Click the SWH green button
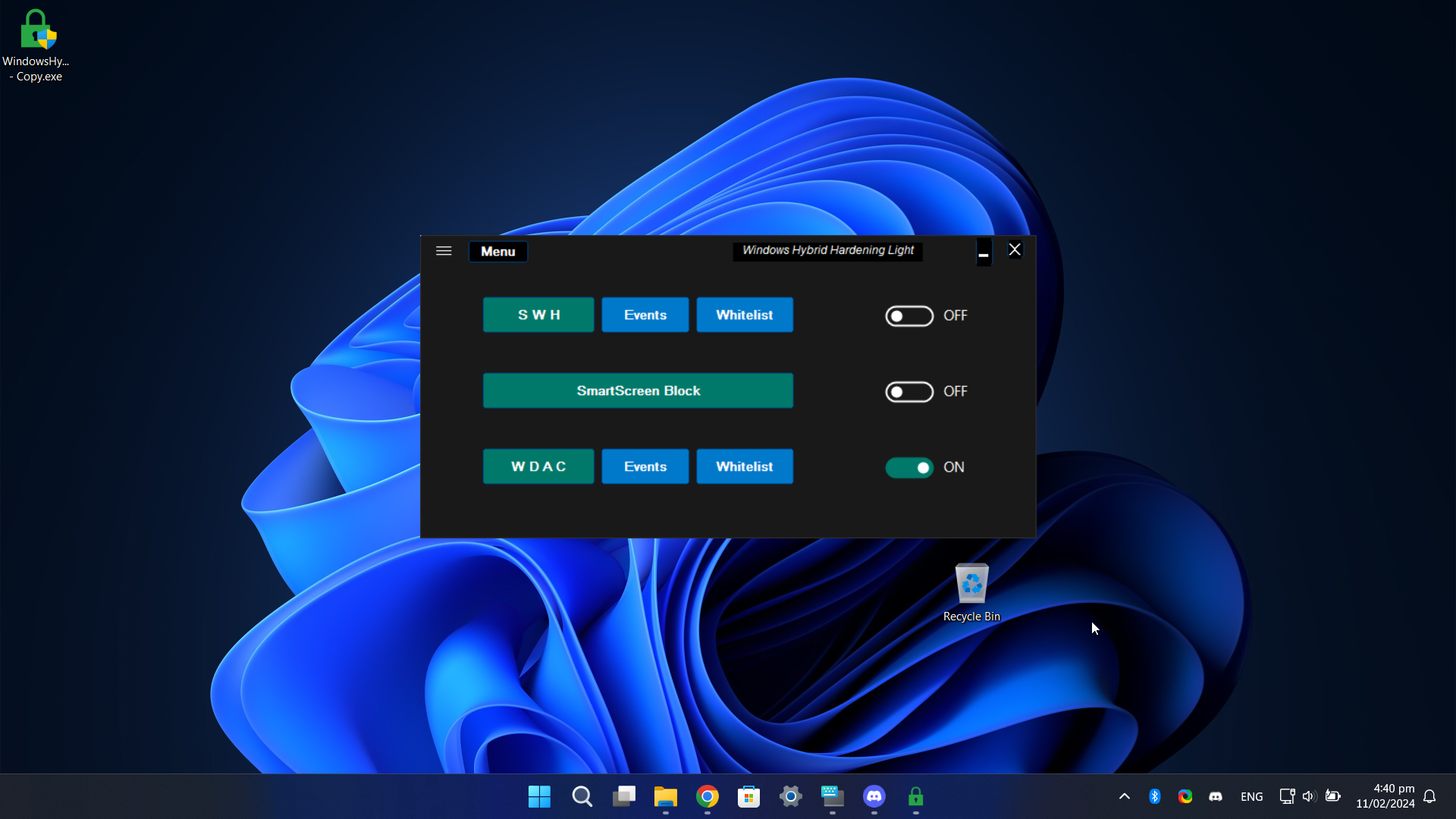The image size is (1456, 819). pos(538,315)
